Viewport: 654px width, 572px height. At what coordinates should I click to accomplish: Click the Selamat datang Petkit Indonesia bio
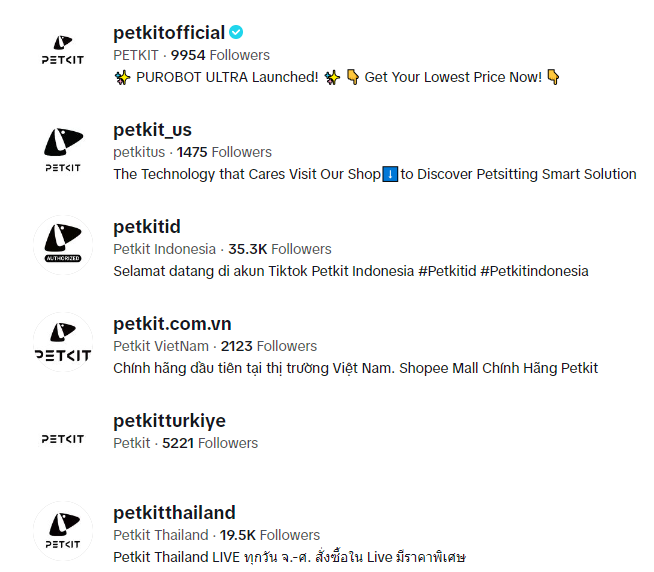[350, 271]
